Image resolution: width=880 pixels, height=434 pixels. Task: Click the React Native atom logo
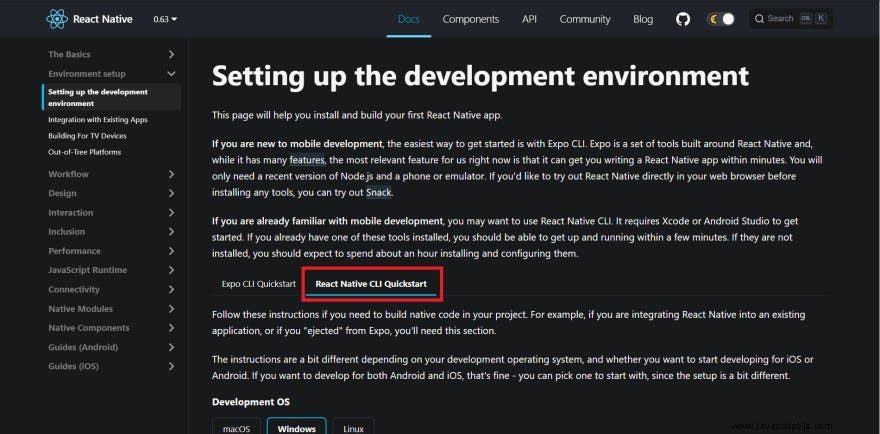point(57,19)
